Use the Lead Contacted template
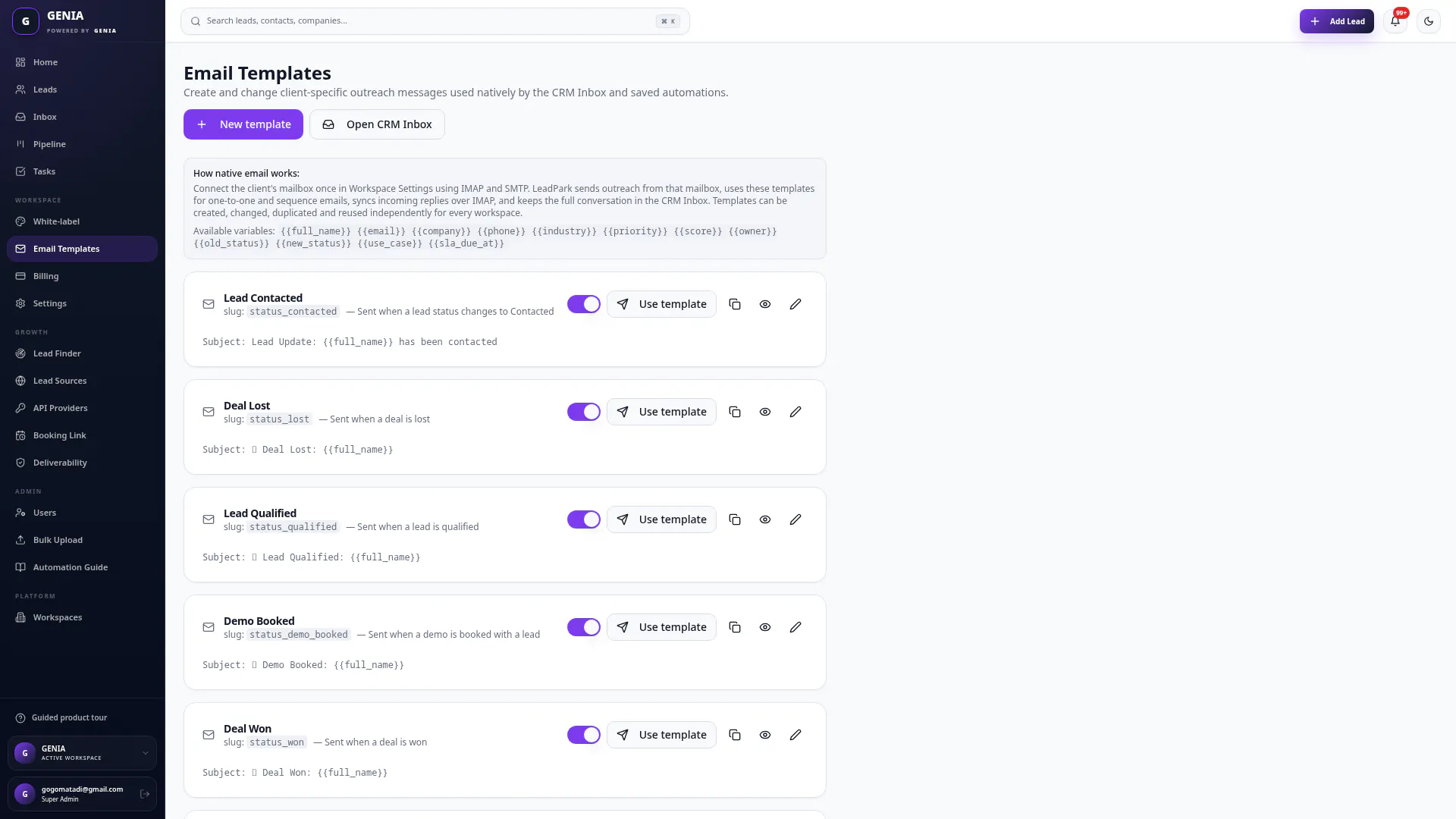This screenshot has height=819, width=1456. click(x=661, y=304)
